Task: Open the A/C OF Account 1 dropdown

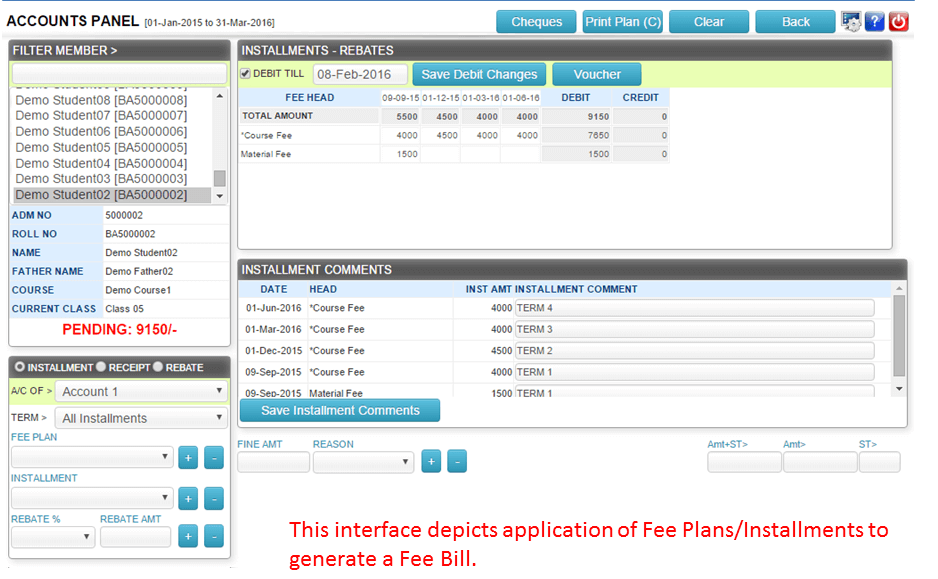Action: [x=140, y=390]
